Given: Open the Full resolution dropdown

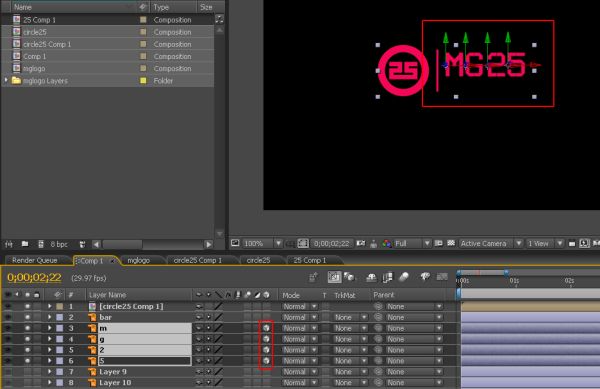Looking at the screenshot, I should point(412,243).
